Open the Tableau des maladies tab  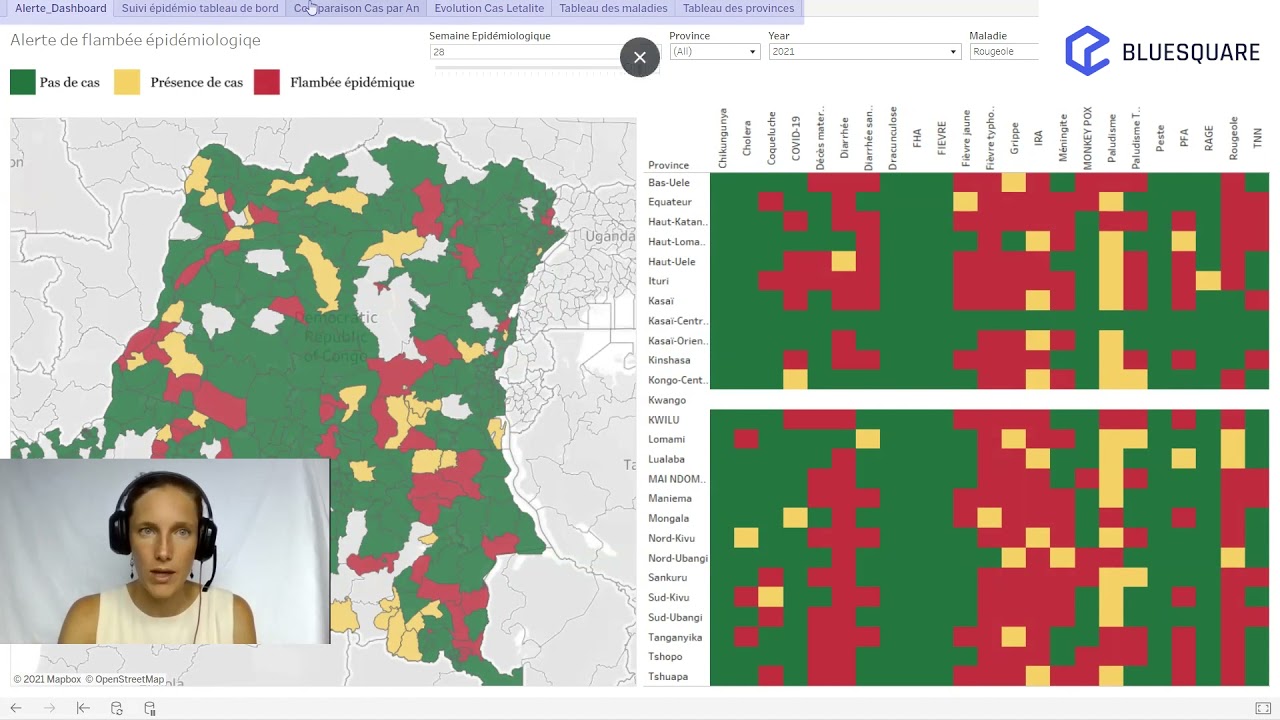pos(613,8)
